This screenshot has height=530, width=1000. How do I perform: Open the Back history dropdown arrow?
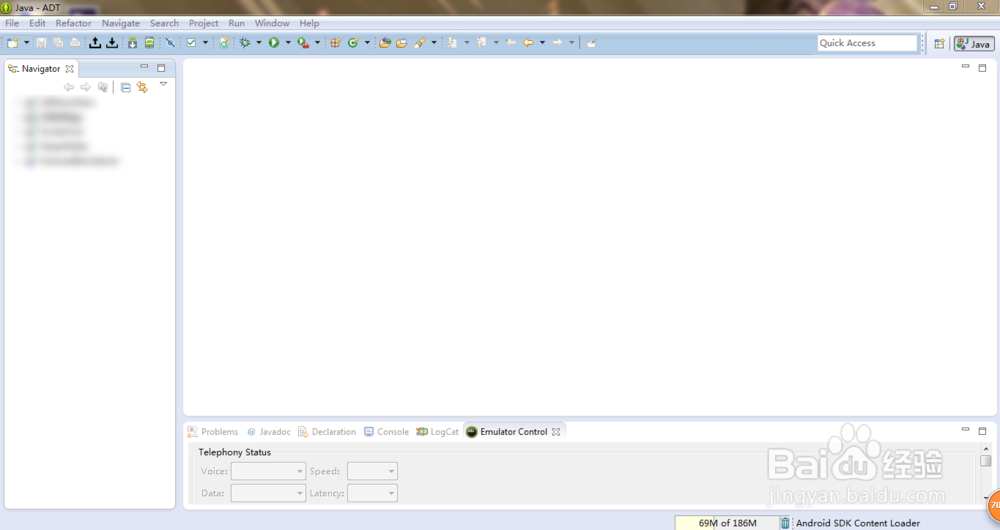542,43
